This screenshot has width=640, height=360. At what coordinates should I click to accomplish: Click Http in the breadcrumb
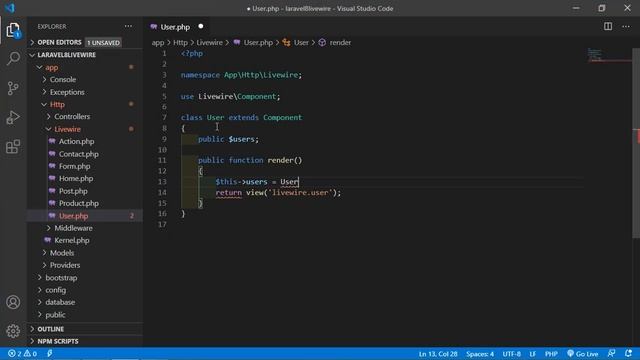point(180,42)
